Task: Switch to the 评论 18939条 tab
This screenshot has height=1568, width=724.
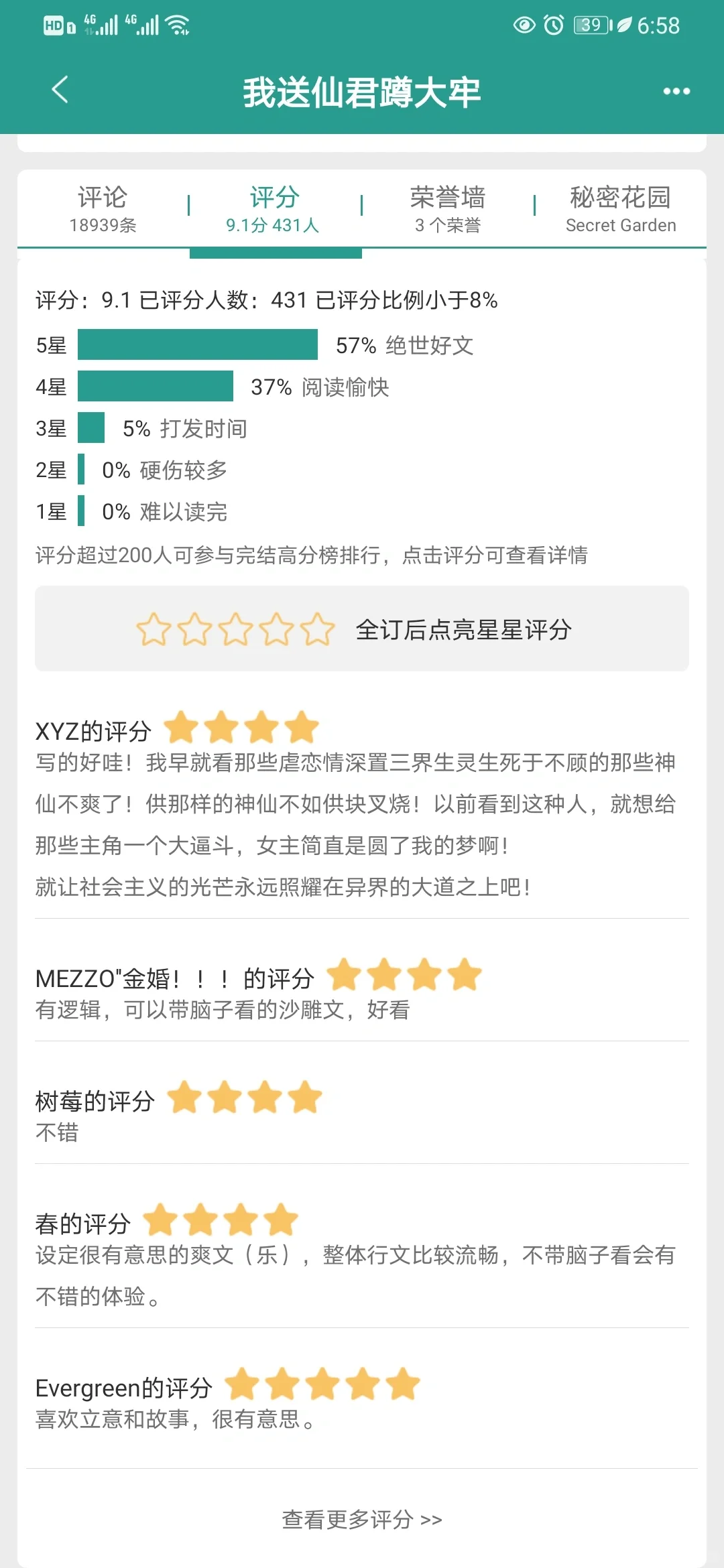Action: pos(103,209)
